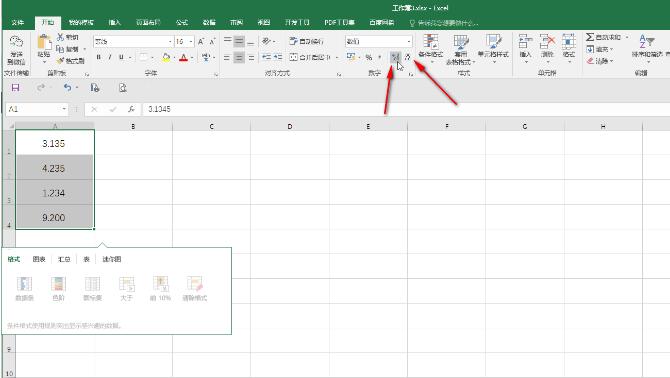Choose Greater Than in Quick Analysis
Image resolution: width=670 pixels, height=378 pixels.
(126, 288)
